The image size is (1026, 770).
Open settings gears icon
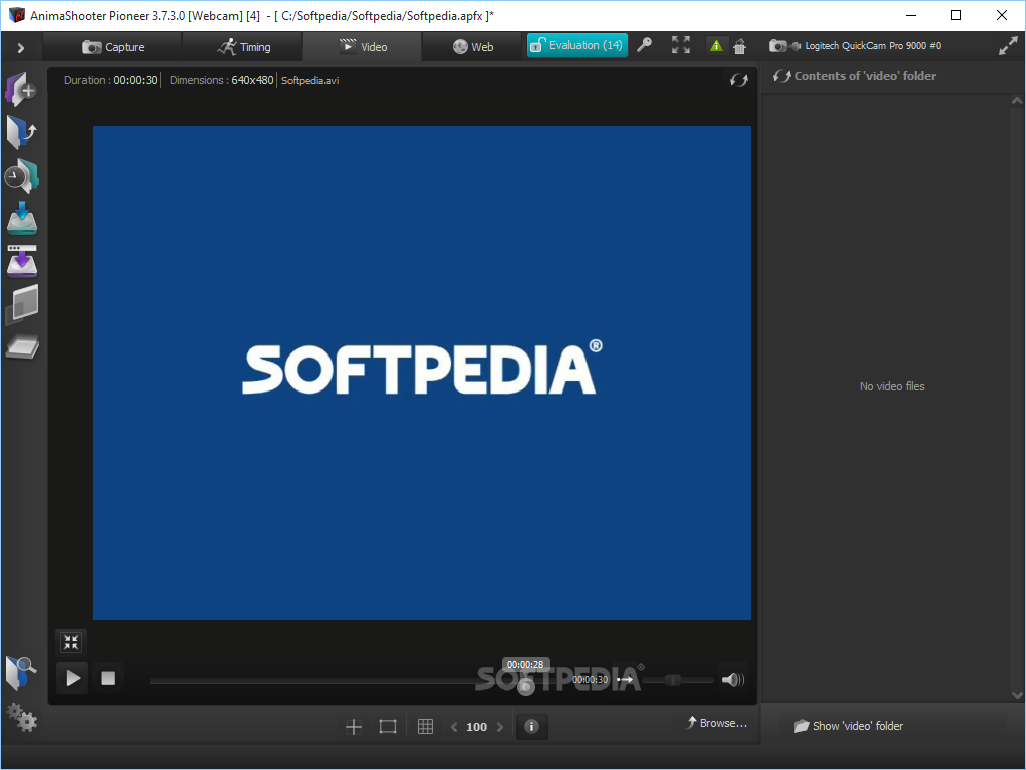(22, 718)
